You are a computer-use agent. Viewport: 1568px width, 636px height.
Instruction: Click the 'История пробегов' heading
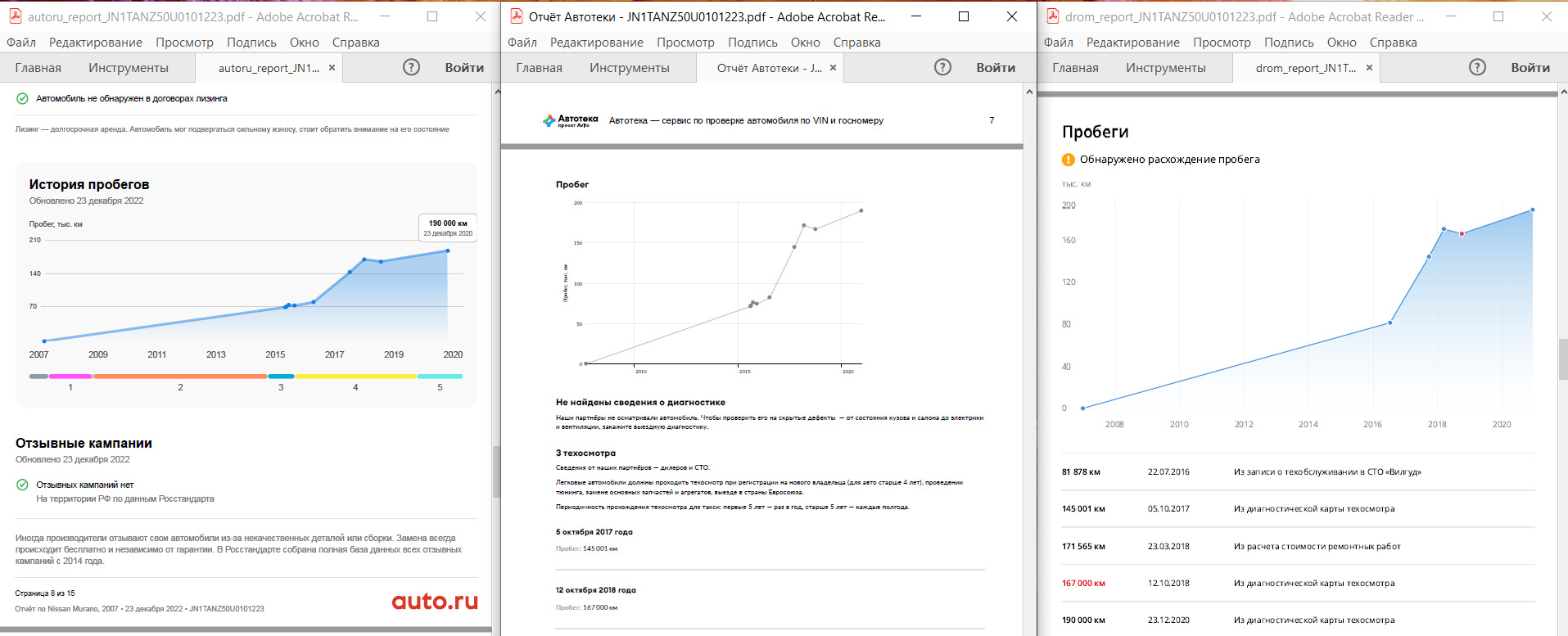coord(89,185)
